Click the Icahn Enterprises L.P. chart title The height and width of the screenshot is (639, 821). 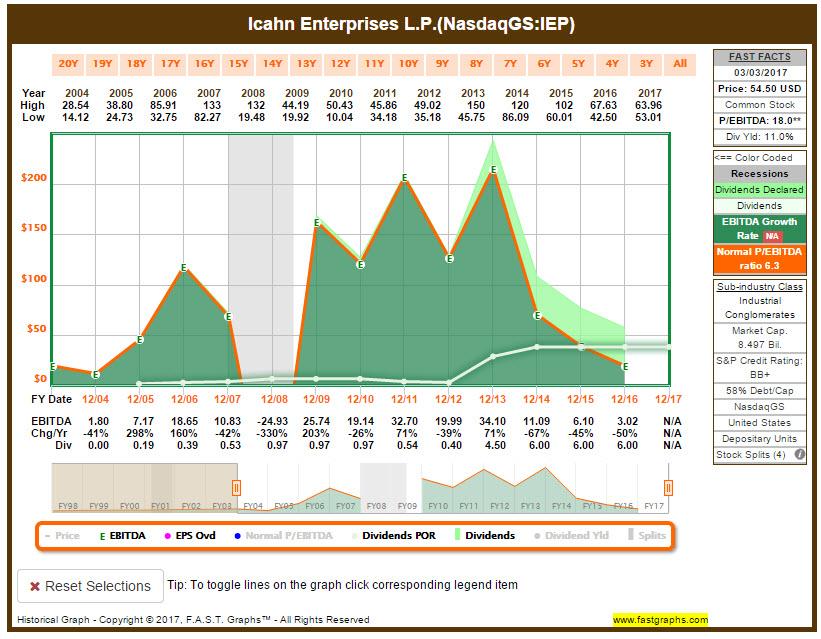point(411,24)
